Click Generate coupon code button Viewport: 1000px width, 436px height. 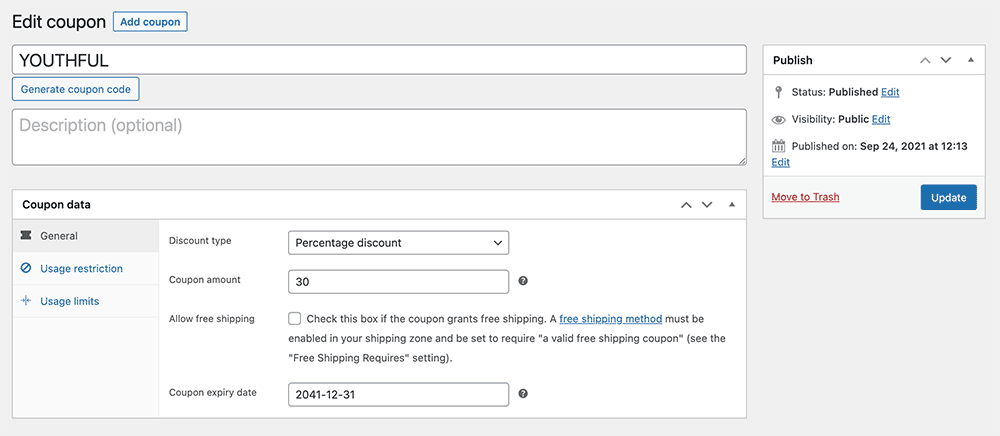coord(75,89)
